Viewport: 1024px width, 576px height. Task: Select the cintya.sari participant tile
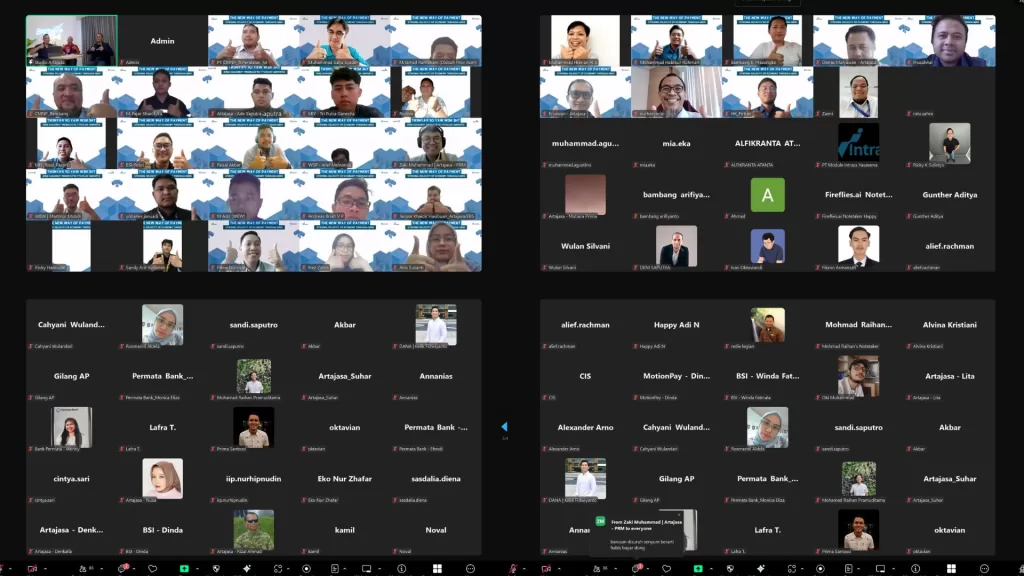pyautogui.click(x=71, y=479)
